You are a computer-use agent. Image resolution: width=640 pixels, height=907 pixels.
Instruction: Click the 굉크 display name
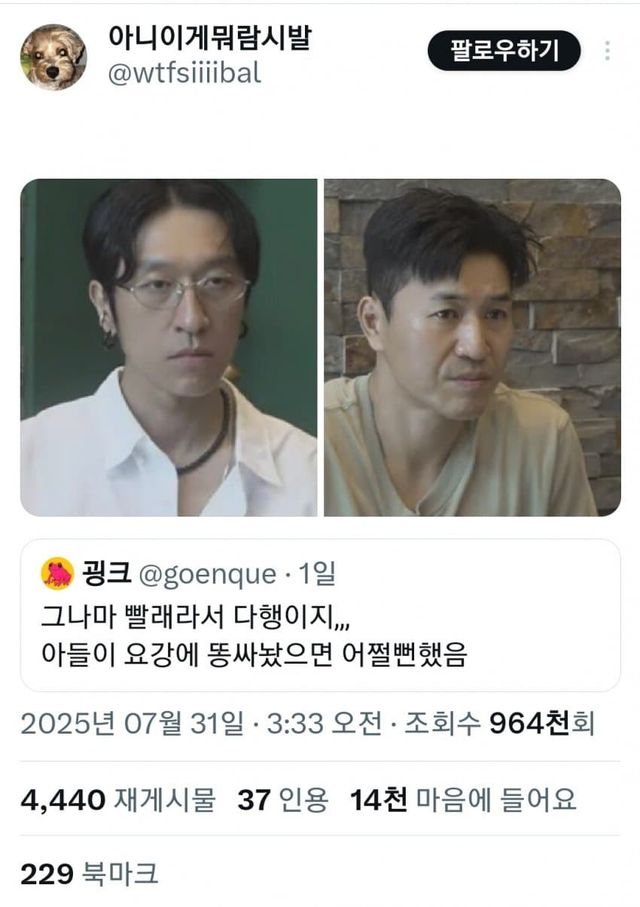pyautogui.click(x=107, y=573)
